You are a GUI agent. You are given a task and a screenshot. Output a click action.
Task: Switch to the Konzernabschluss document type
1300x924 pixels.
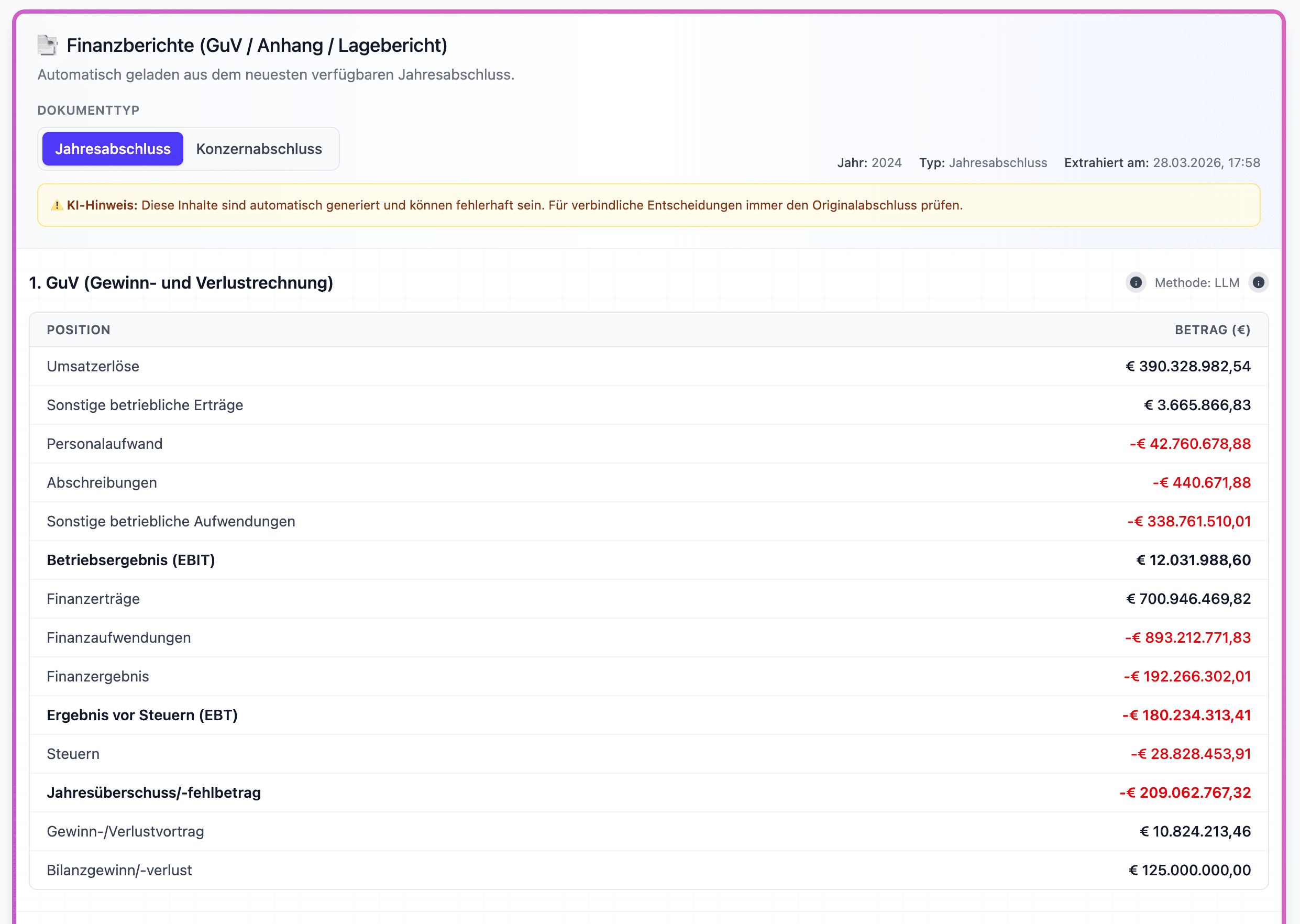tap(259, 149)
